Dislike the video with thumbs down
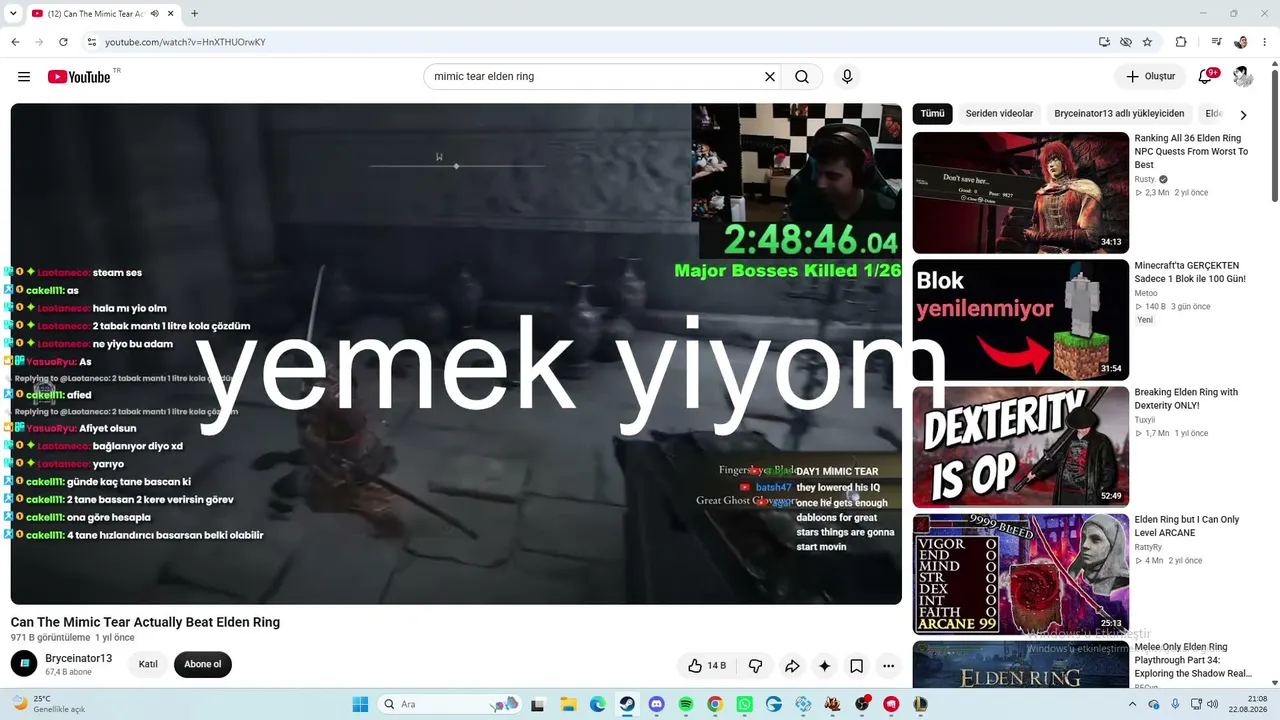1280x720 pixels. [x=756, y=665]
